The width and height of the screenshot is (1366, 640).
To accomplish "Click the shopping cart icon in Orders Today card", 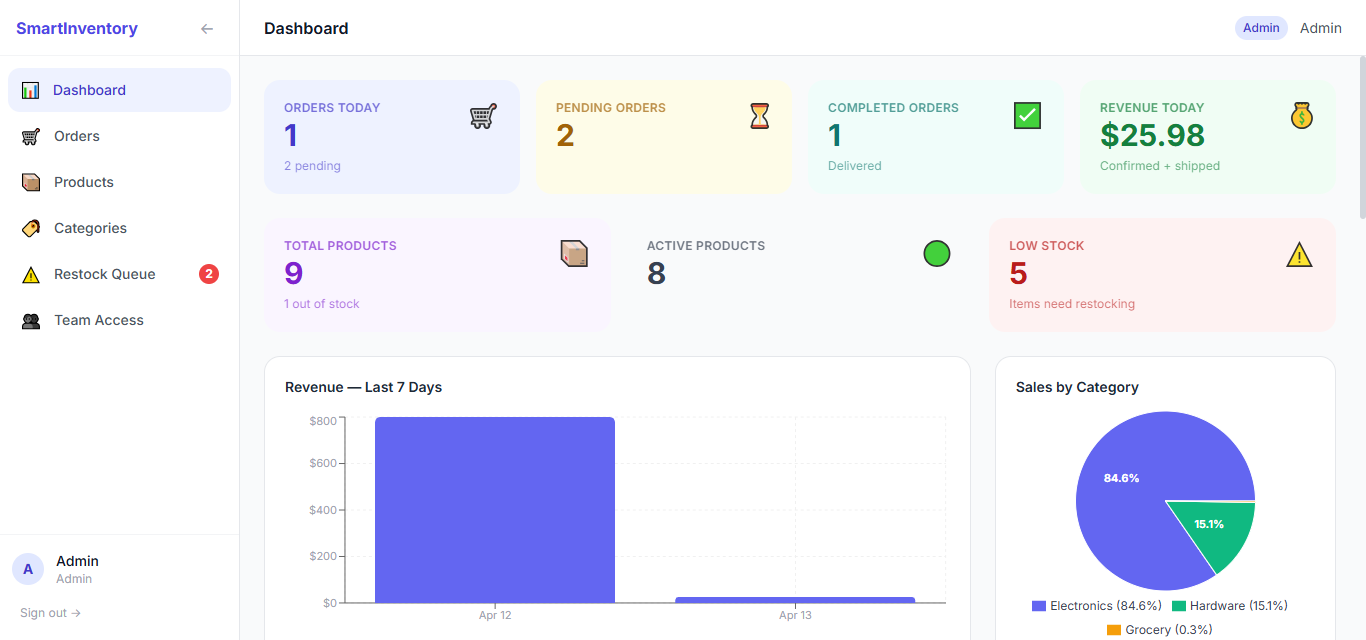I will click(x=483, y=116).
